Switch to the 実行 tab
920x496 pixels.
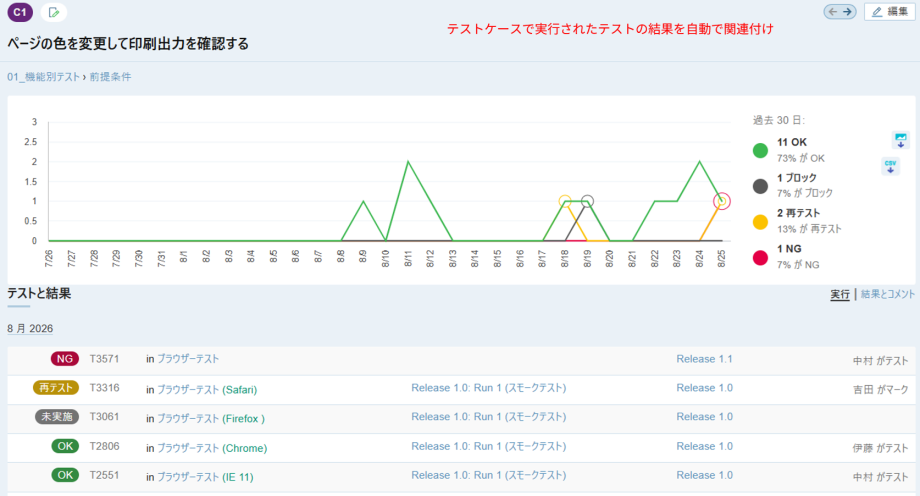point(840,295)
